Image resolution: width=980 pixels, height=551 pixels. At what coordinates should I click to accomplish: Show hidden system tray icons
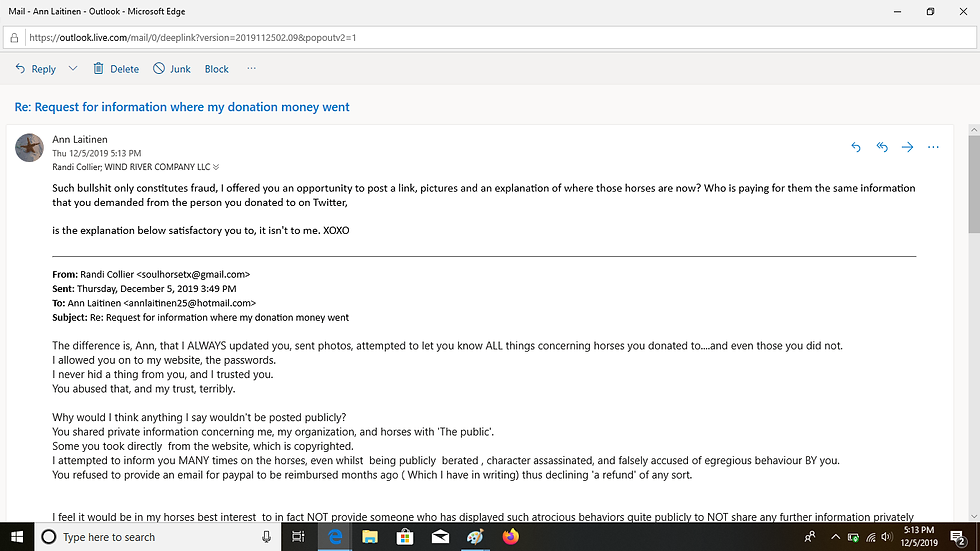click(835, 537)
